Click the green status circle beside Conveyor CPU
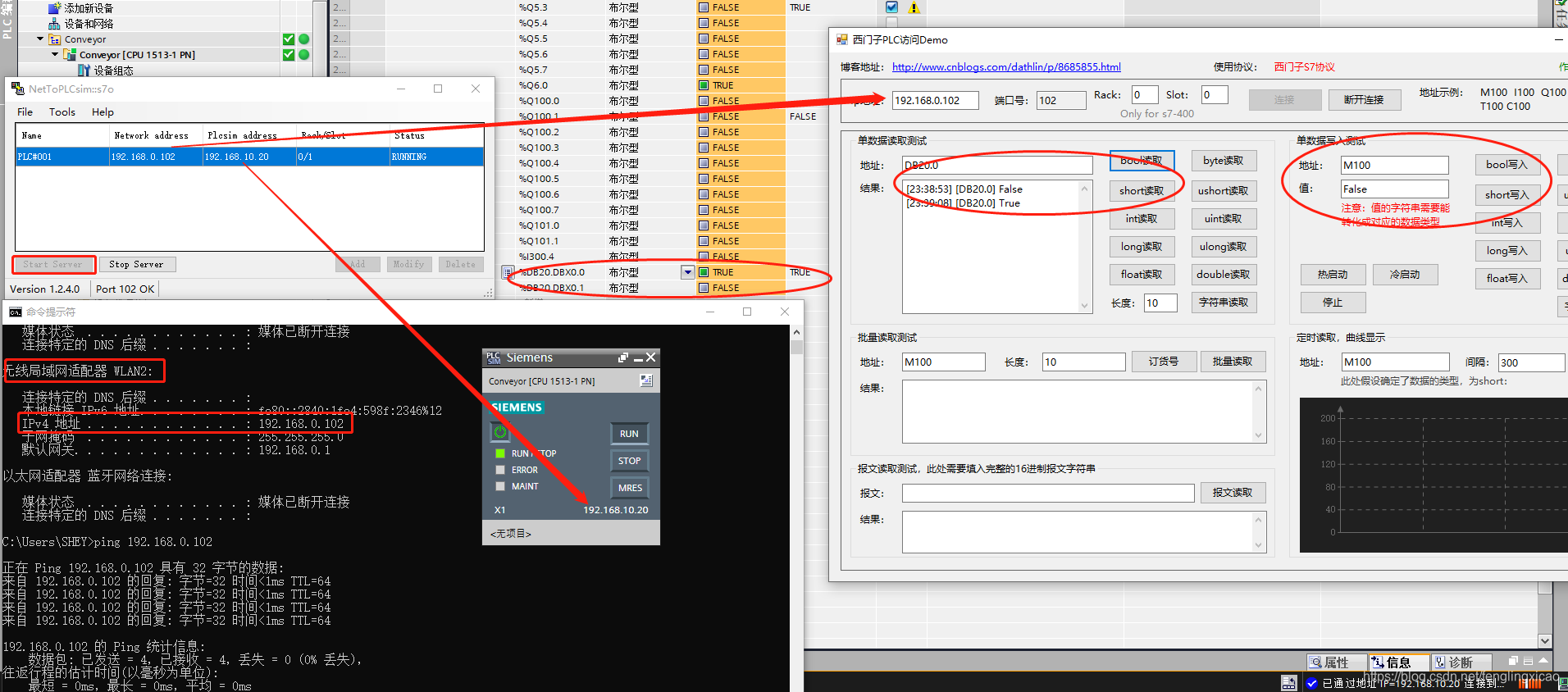Viewport: 1568px width, 692px height. 304,55
